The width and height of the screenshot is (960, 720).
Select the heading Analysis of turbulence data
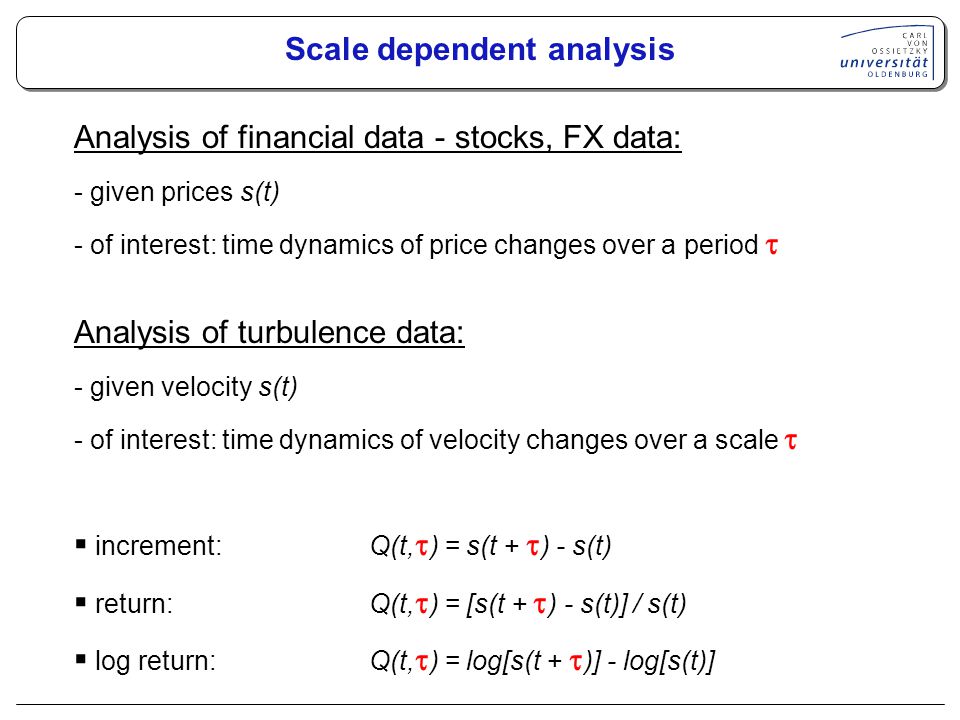tap(269, 333)
